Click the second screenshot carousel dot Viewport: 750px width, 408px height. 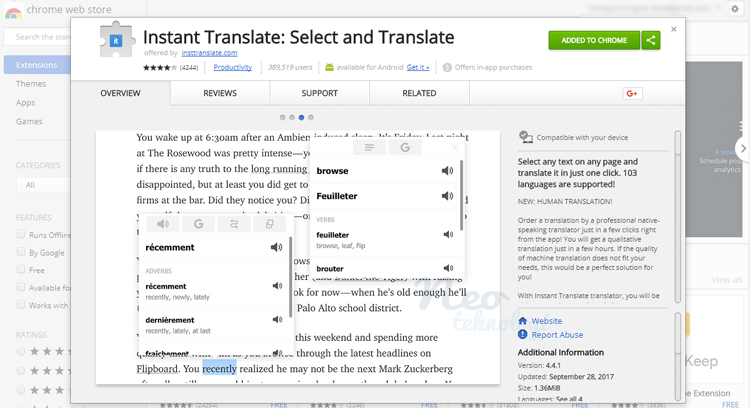(x=292, y=118)
